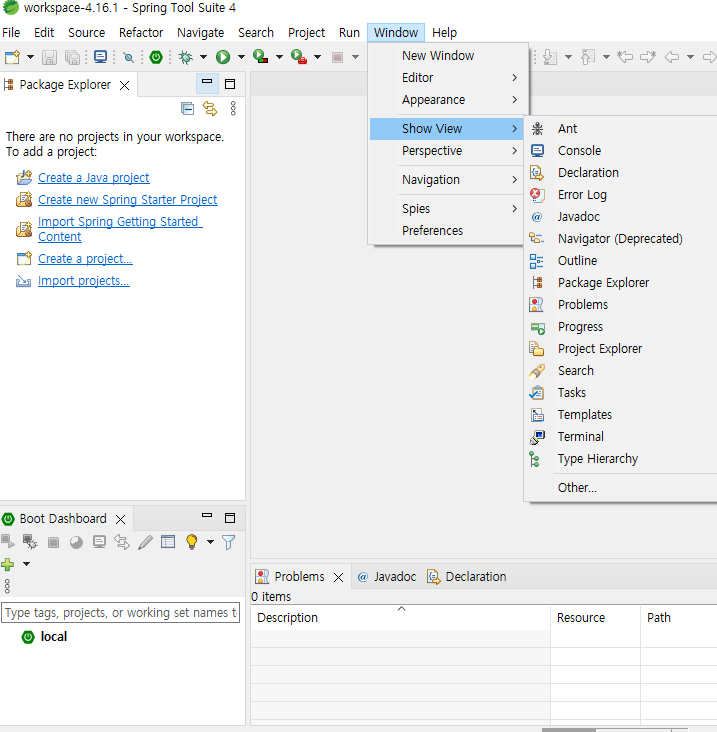The width and height of the screenshot is (717, 732).
Task: Open dropdown arrow next to New icon
Action: point(30,57)
